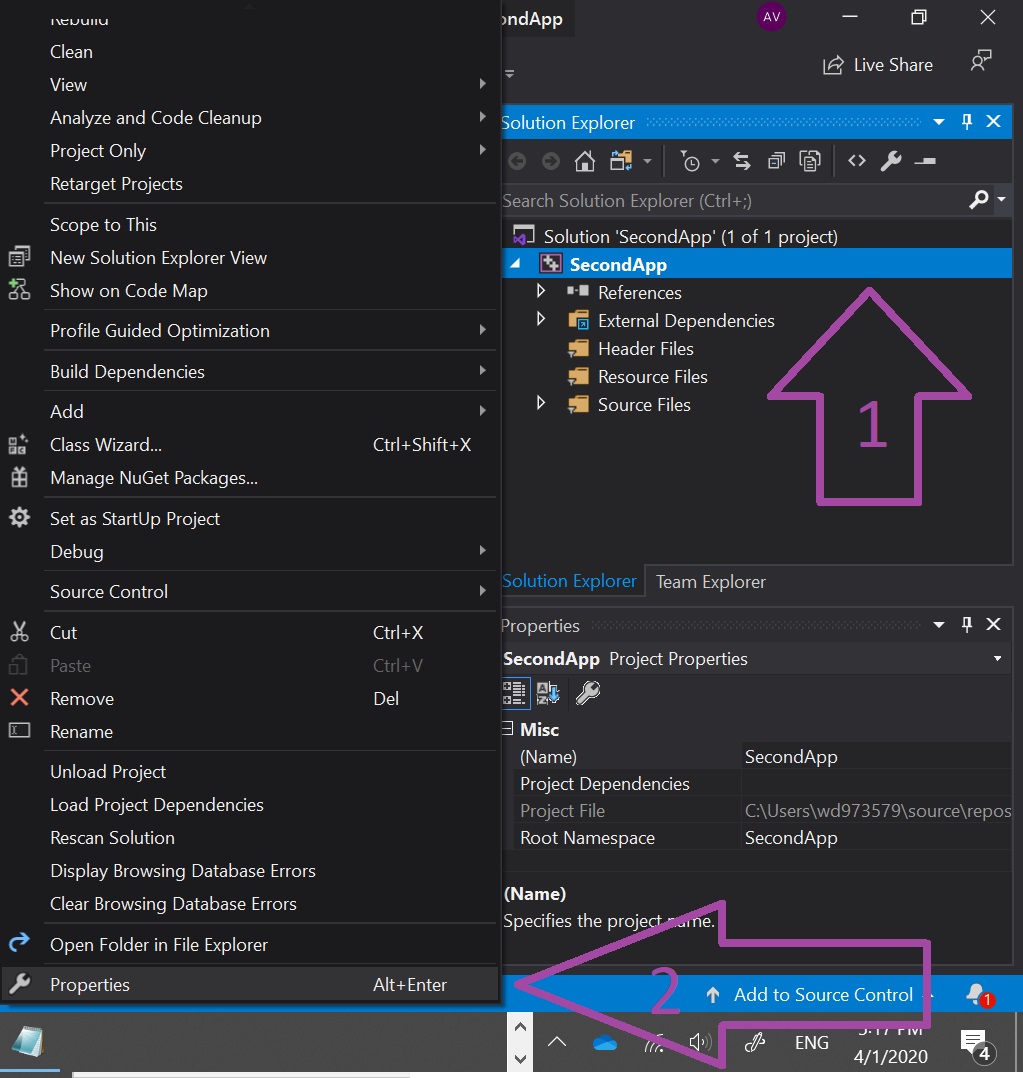Pin the Properties panel

point(967,624)
